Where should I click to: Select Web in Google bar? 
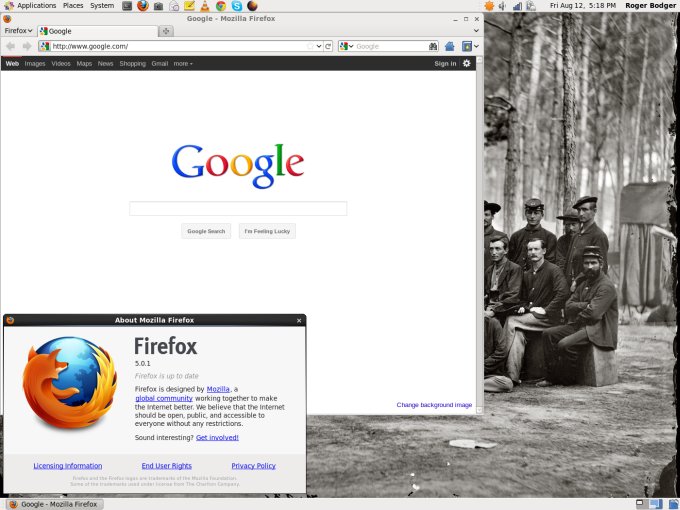point(12,64)
